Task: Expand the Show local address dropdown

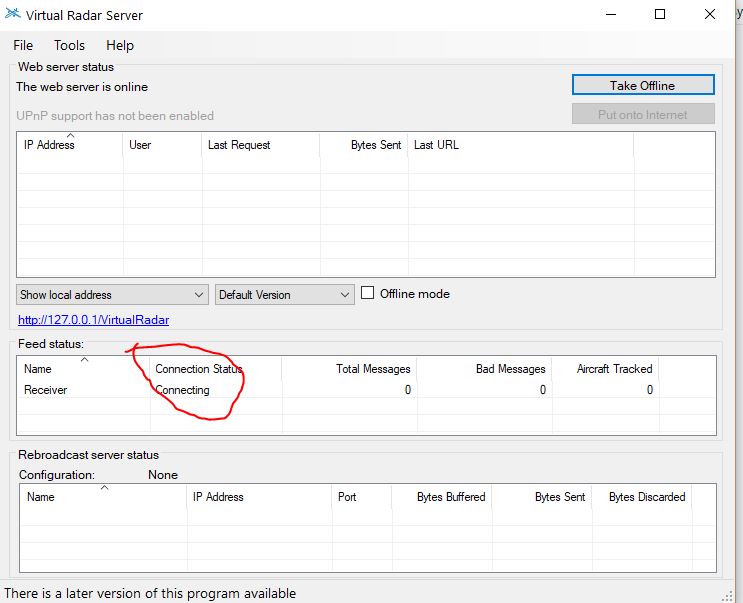Action: (x=112, y=295)
